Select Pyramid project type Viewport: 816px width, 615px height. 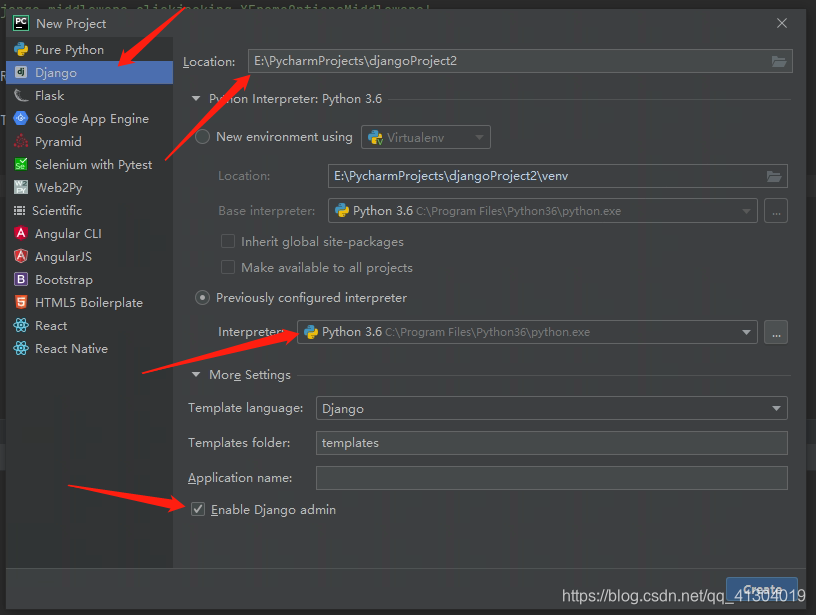tap(90, 142)
